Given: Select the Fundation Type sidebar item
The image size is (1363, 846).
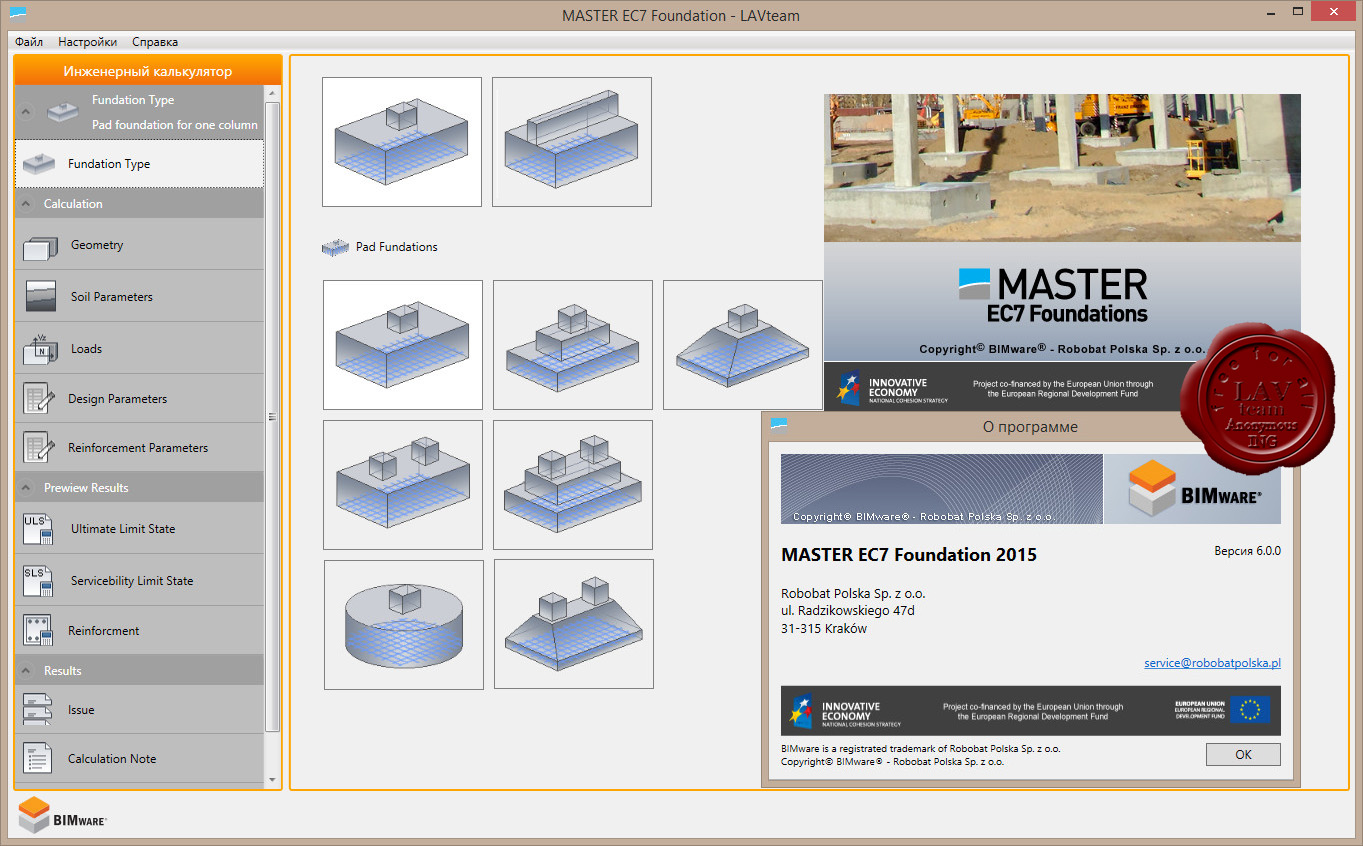Looking at the screenshot, I should pos(140,164).
